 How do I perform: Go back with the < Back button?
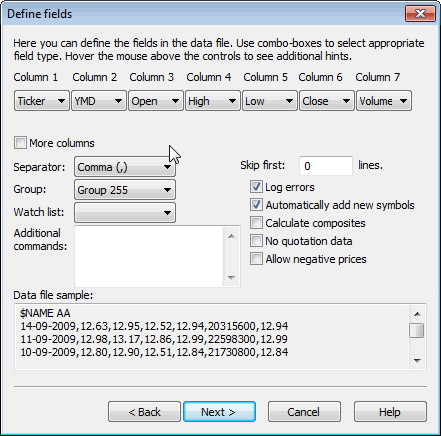click(x=144, y=412)
